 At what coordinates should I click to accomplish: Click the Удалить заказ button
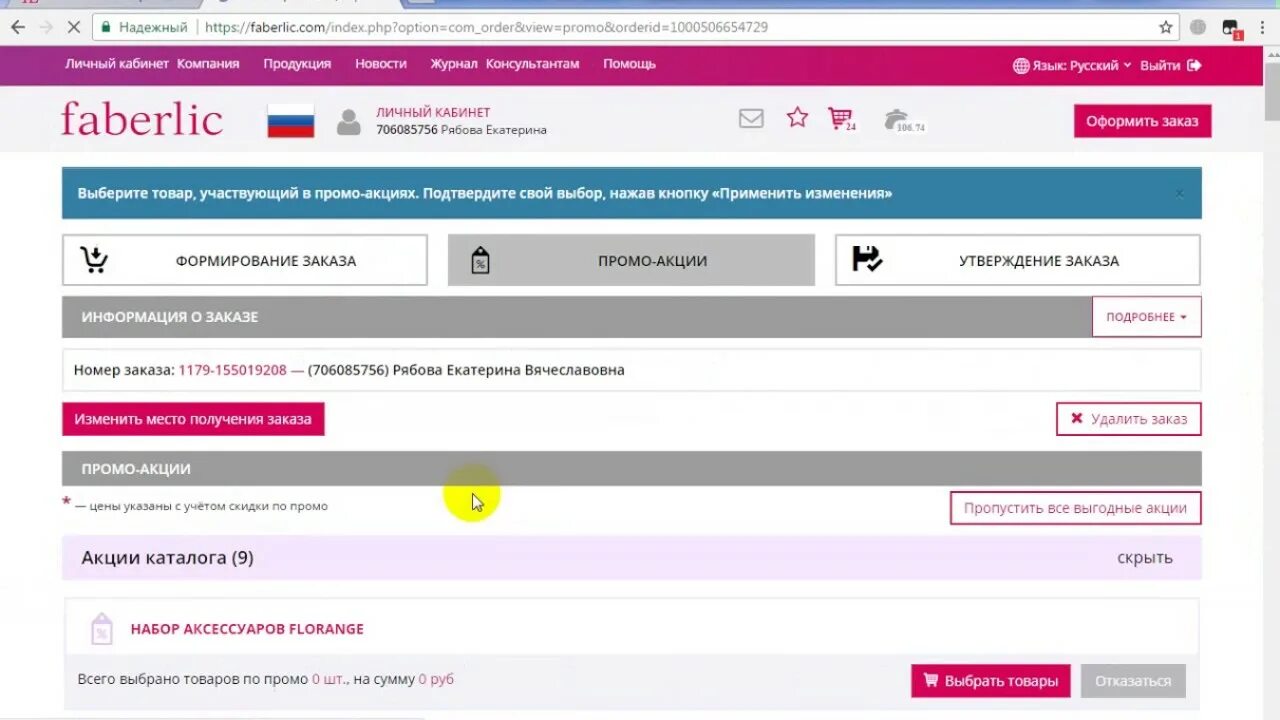[x=1129, y=419]
